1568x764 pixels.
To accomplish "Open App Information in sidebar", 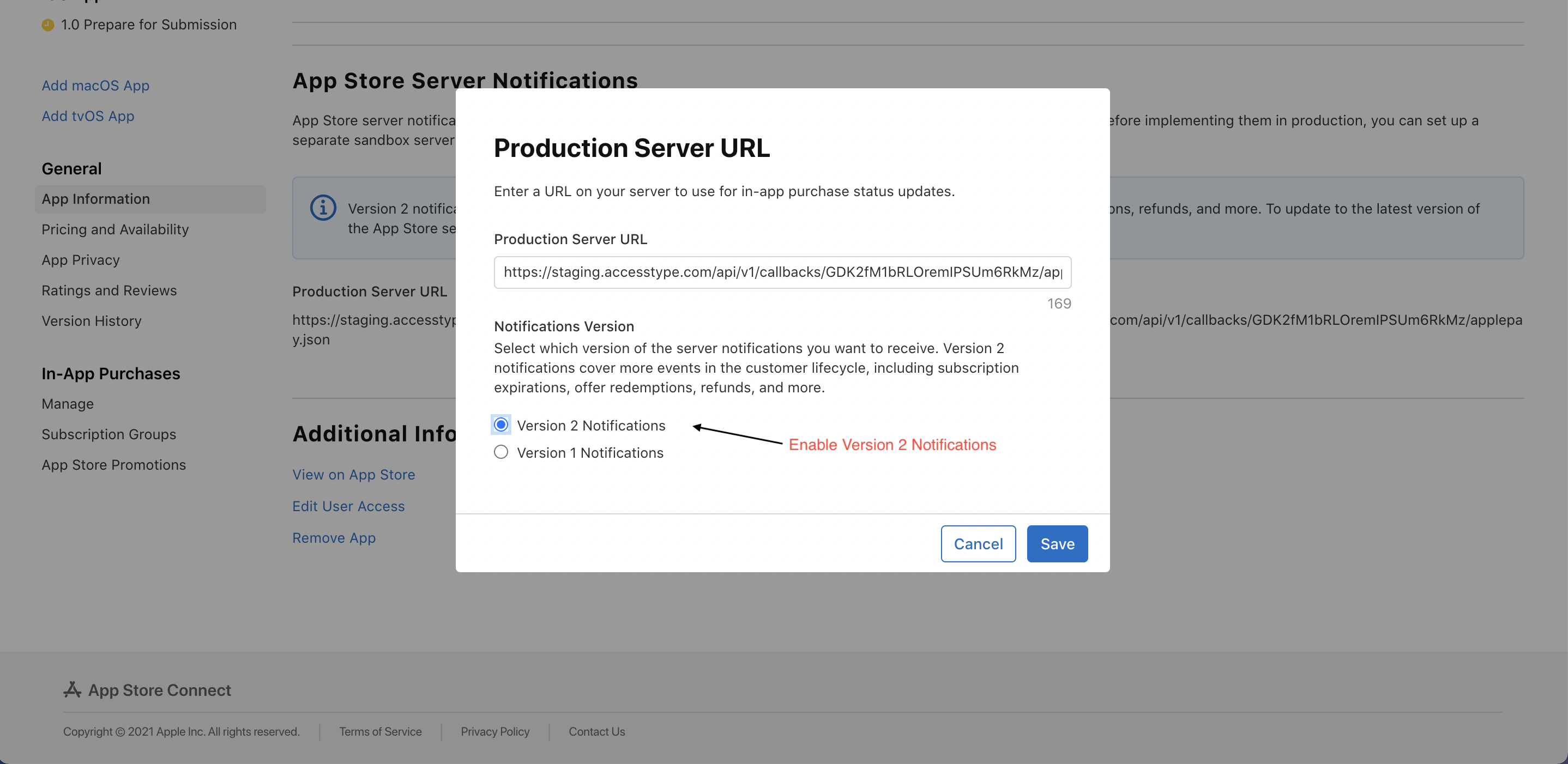I will pos(150,199).
